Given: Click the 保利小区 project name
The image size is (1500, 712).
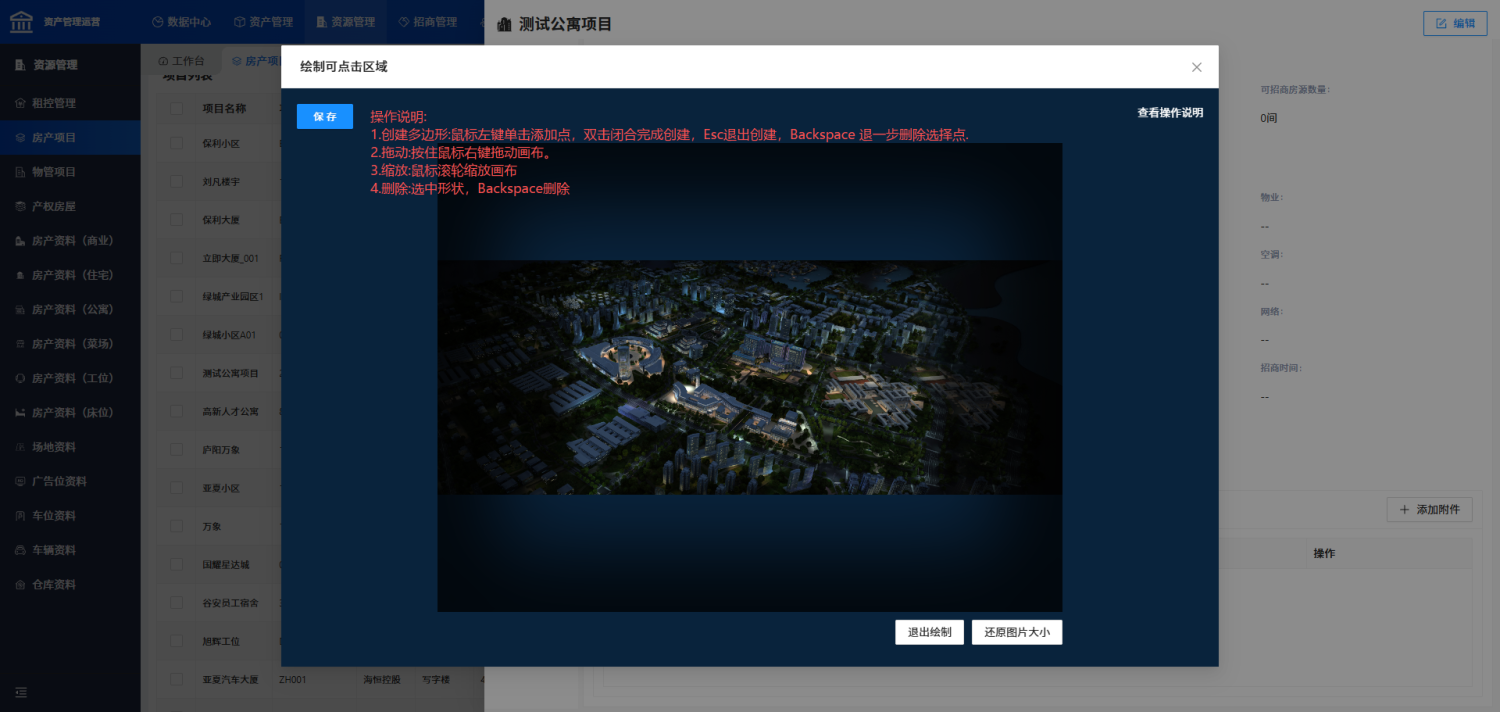Looking at the screenshot, I should click(x=221, y=143).
